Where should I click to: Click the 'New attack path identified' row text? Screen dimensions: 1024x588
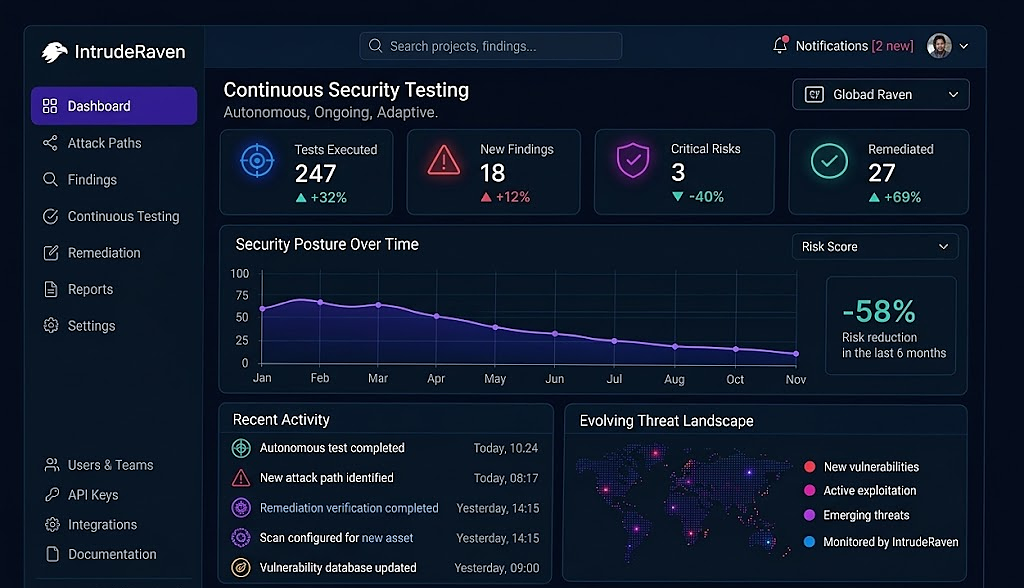pos(327,478)
